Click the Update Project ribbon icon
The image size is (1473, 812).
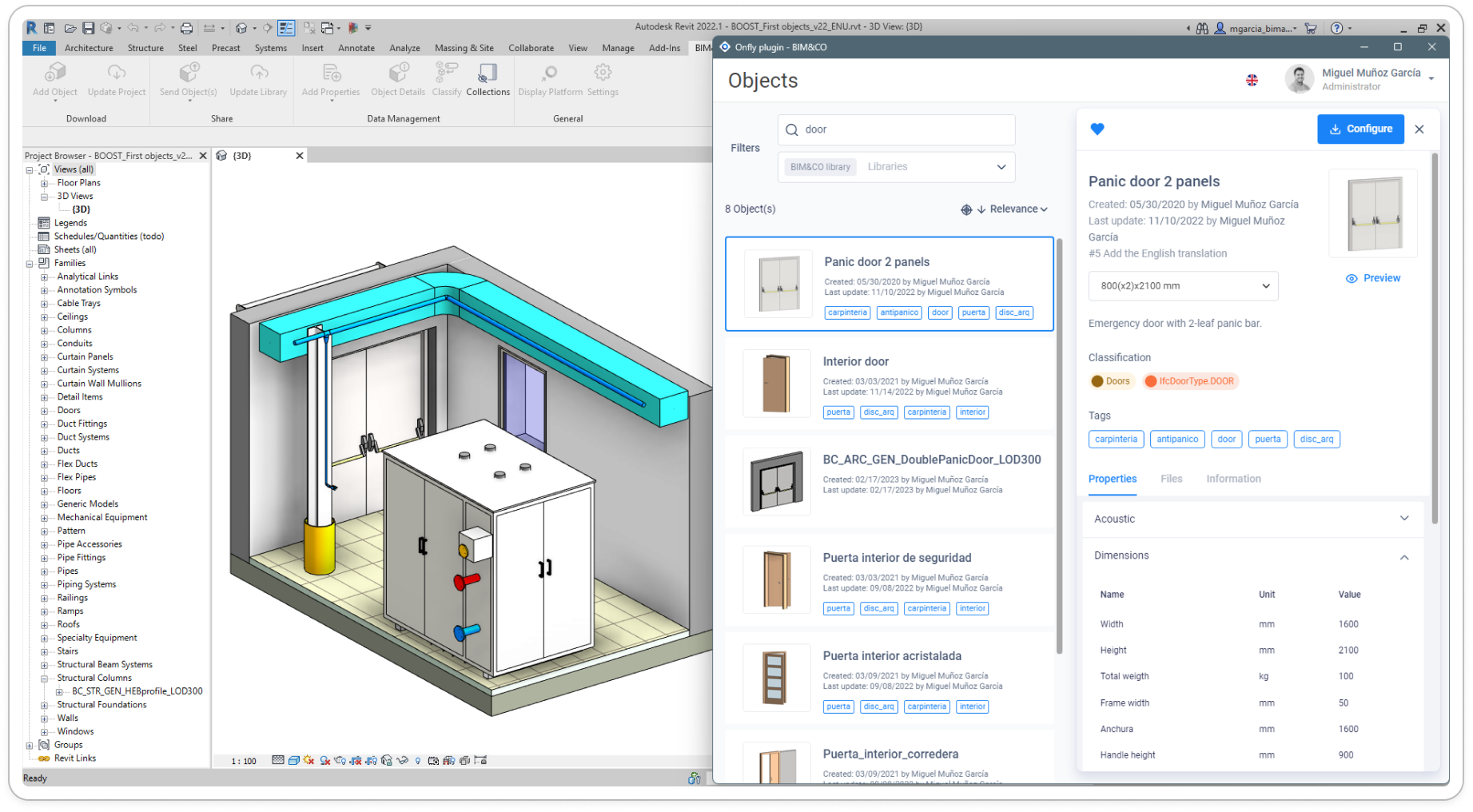tap(117, 74)
